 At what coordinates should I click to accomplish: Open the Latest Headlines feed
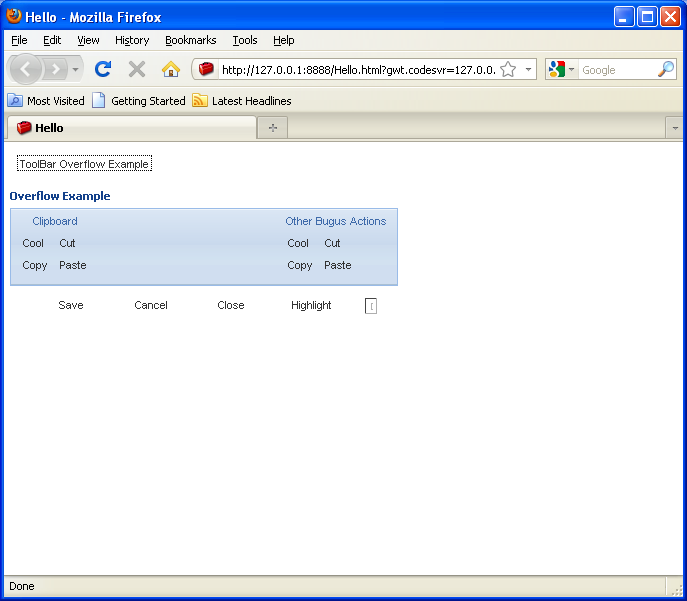[242, 101]
